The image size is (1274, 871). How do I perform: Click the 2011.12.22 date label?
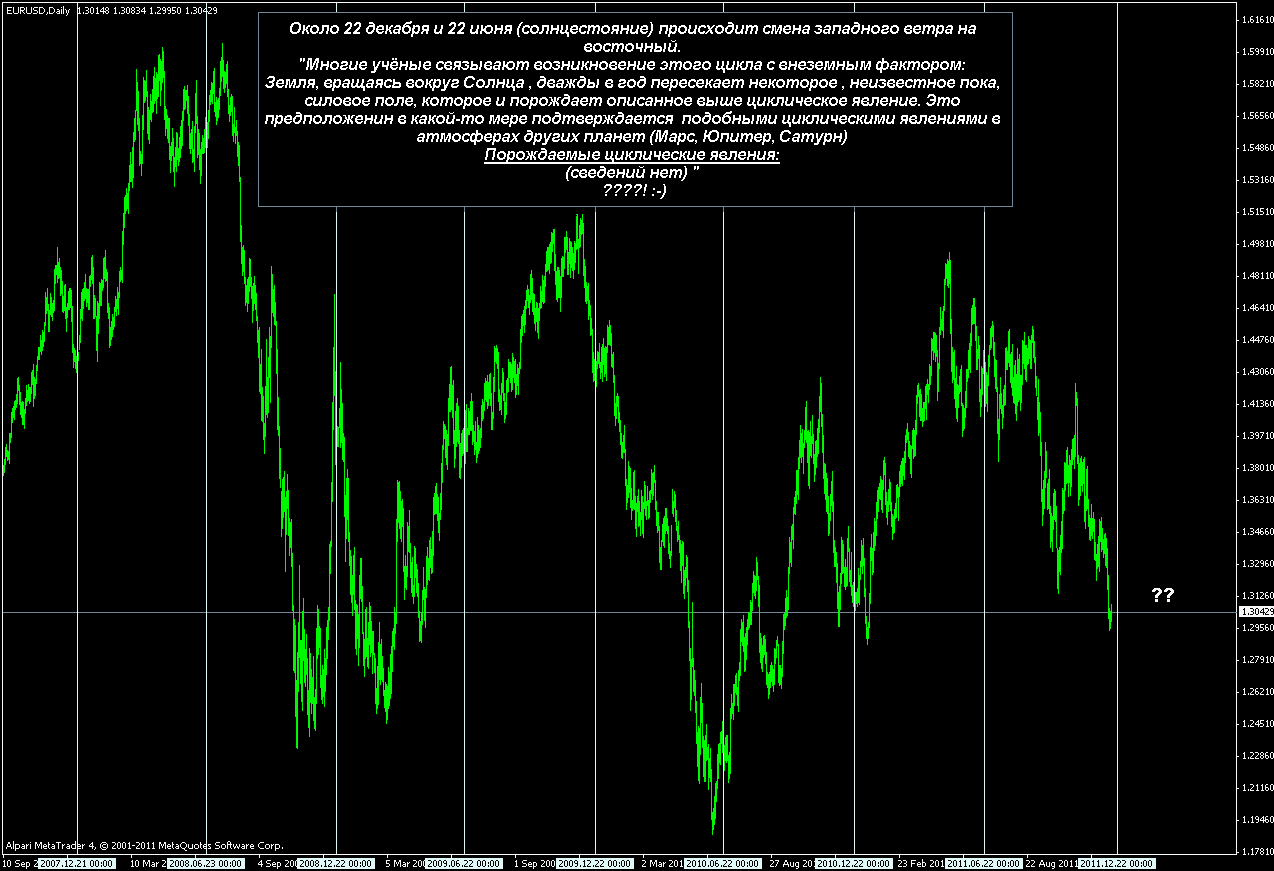click(x=1116, y=863)
